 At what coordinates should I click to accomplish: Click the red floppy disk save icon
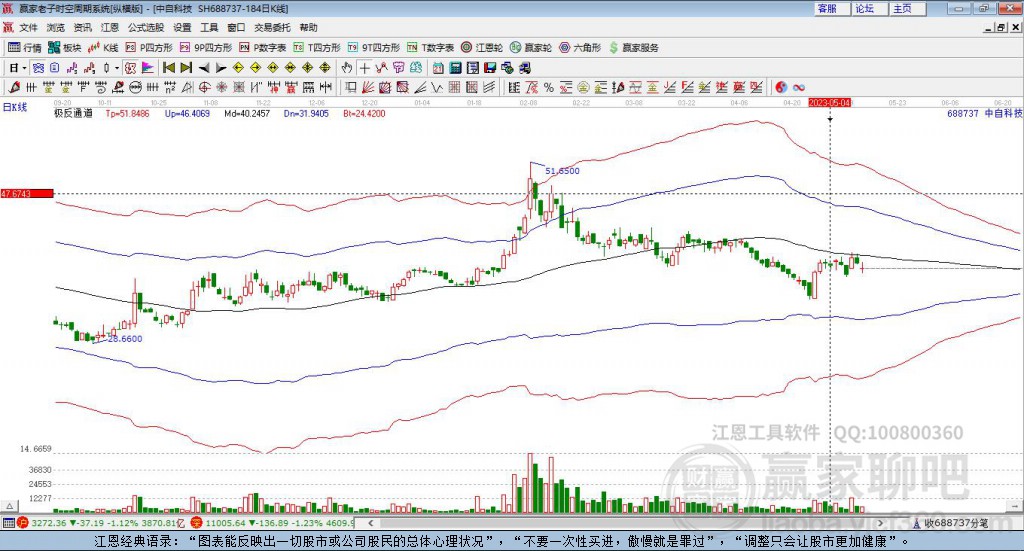click(x=490, y=68)
